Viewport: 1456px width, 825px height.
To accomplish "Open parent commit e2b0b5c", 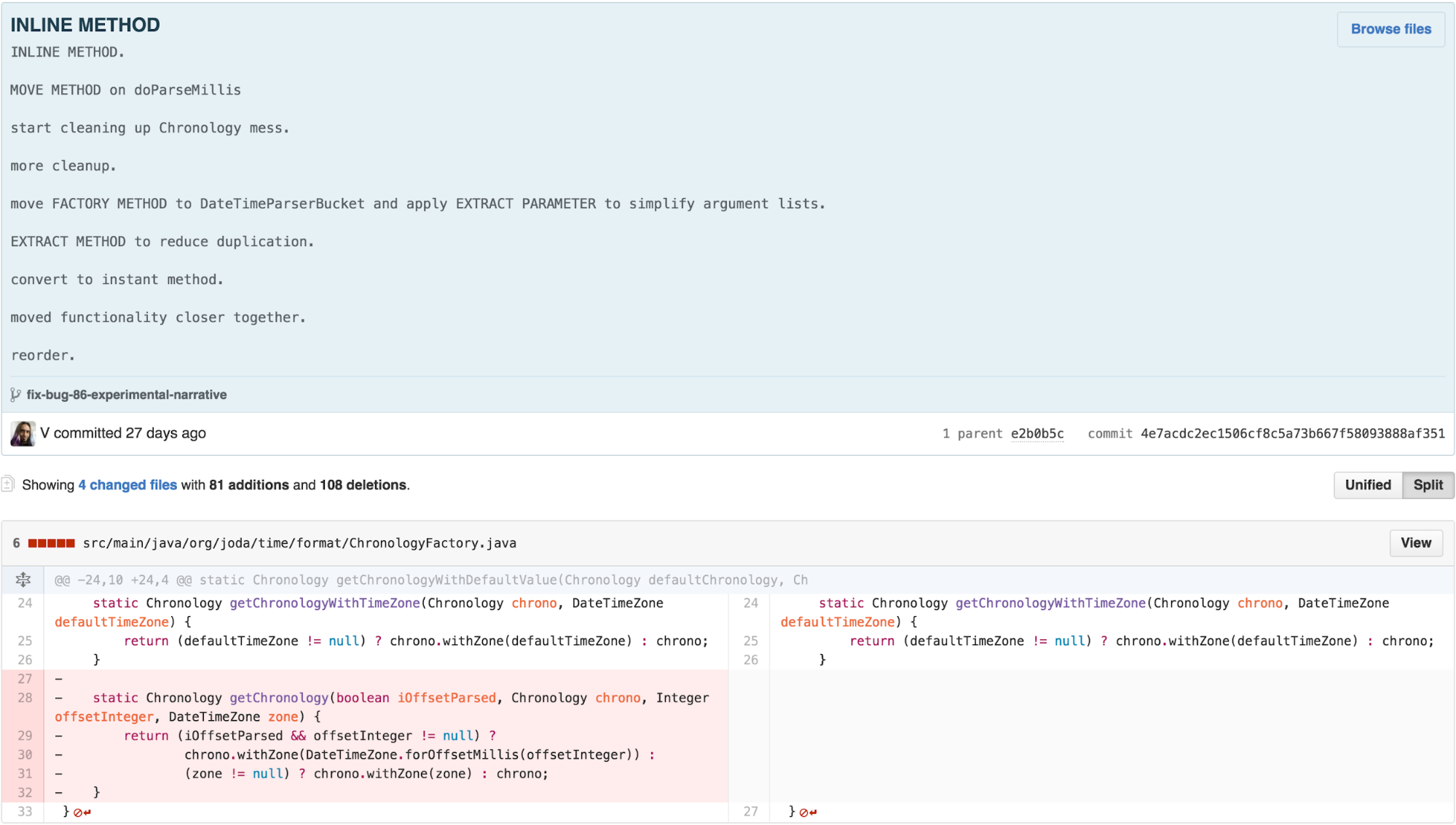I will point(1037,433).
